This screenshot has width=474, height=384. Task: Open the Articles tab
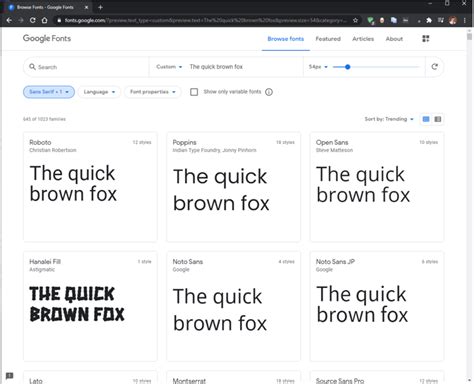[363, 39]
